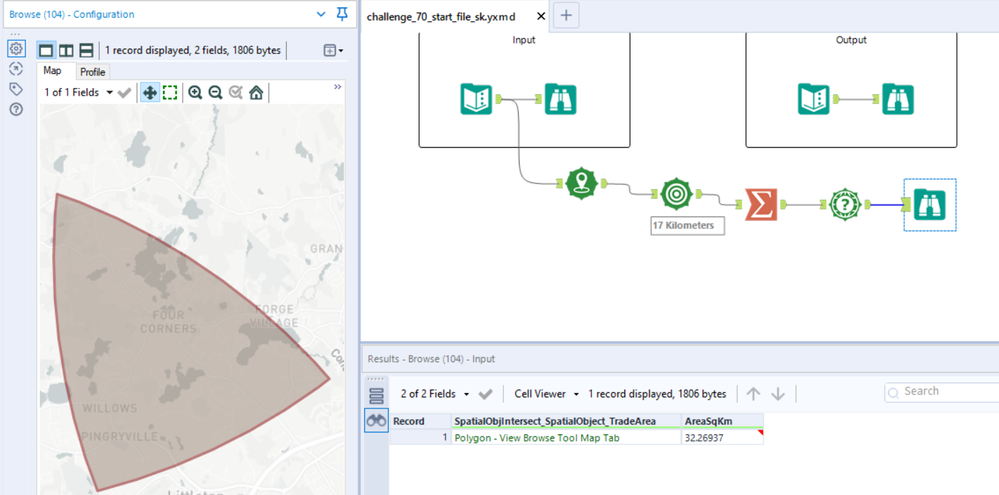999x495 pixels.
Task: Open new workflow tab with plus button
Action: pyautogui.click(x=566, y=15)
